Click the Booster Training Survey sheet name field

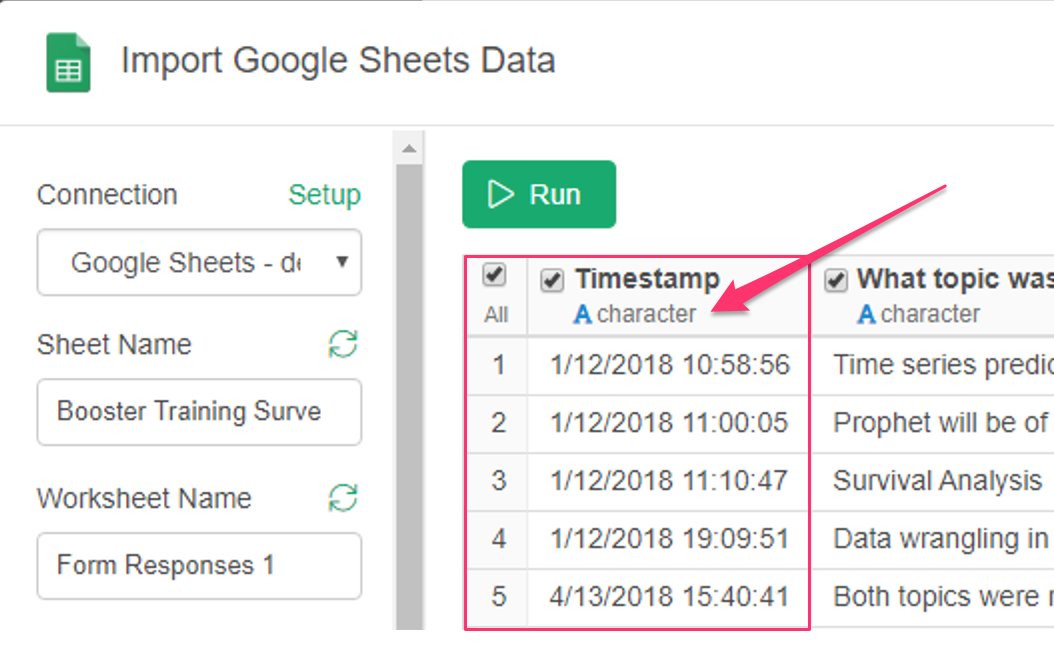199,412
